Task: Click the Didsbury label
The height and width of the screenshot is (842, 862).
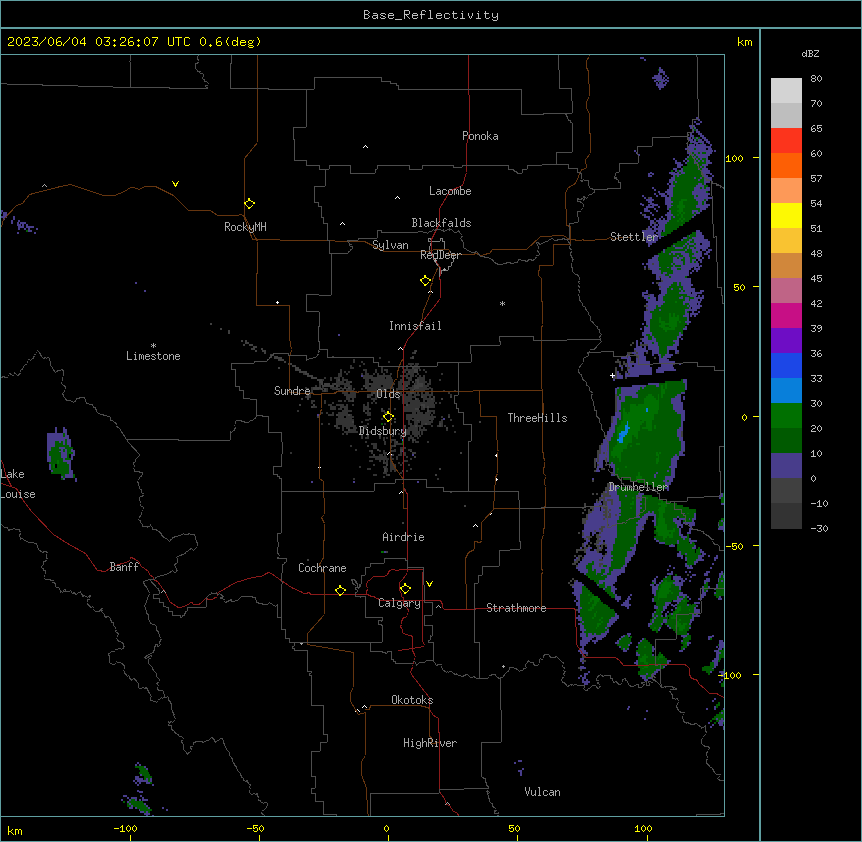Action: [x=383, y=431]
